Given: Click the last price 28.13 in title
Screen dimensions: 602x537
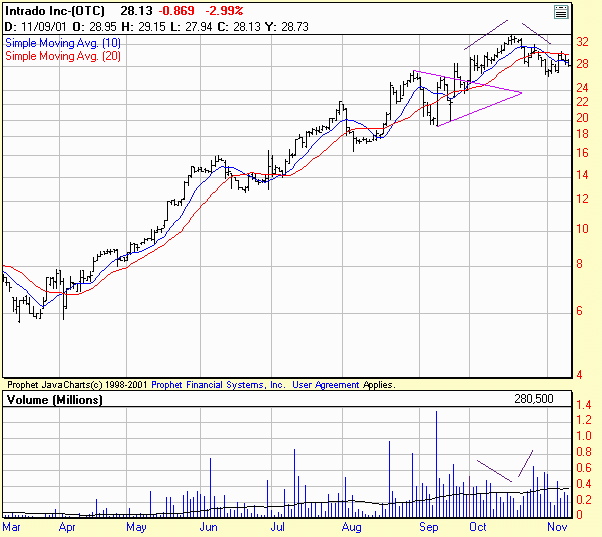Looking at the screenshot, I should point(136,11).
